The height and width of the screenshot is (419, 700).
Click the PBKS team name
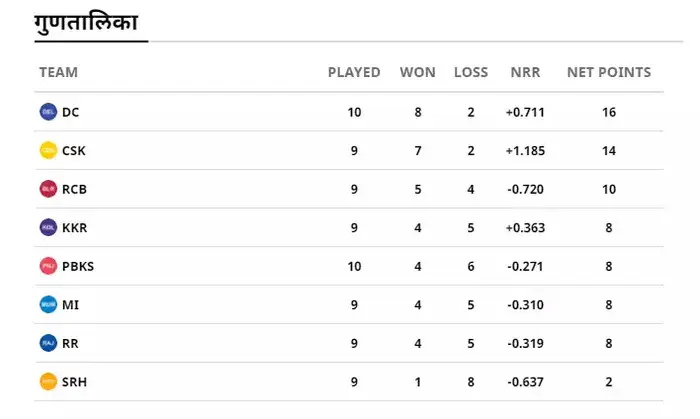[x=78, y=266]
